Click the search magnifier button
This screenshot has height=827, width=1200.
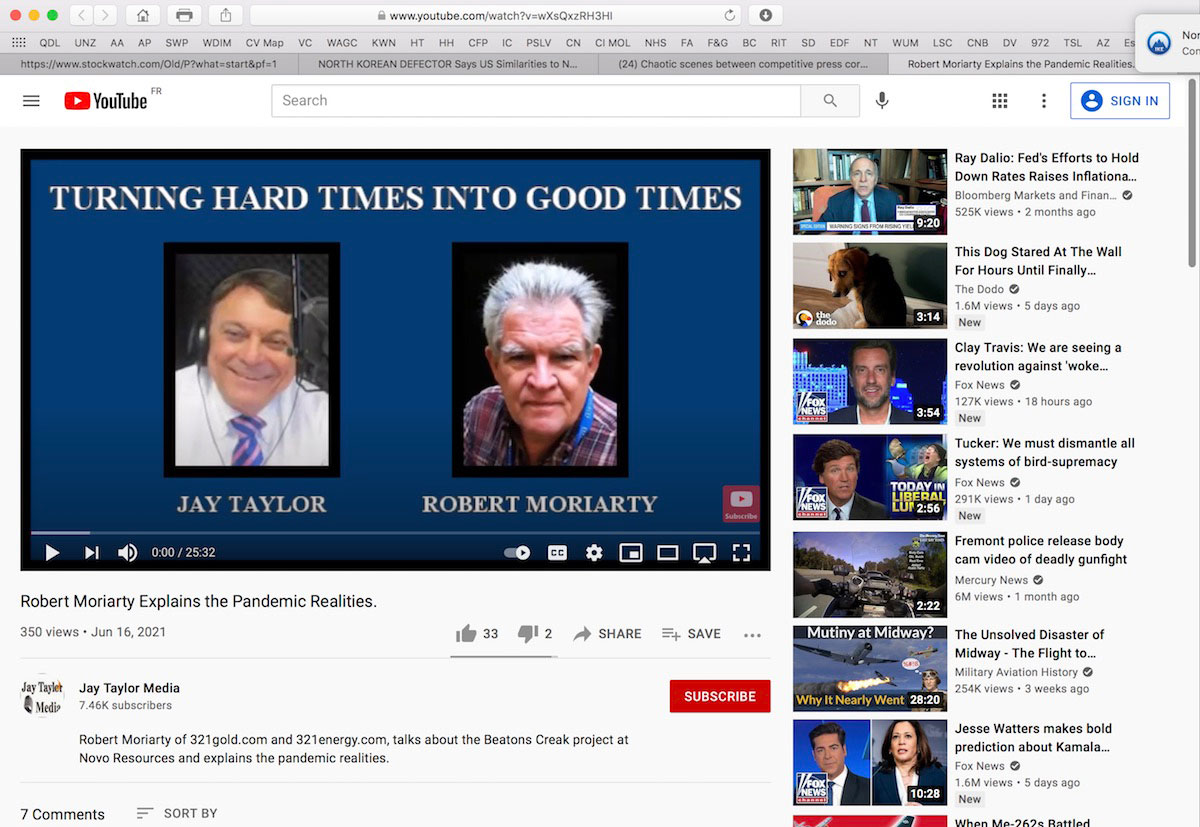pyautogui.click(x=830, y=101)
